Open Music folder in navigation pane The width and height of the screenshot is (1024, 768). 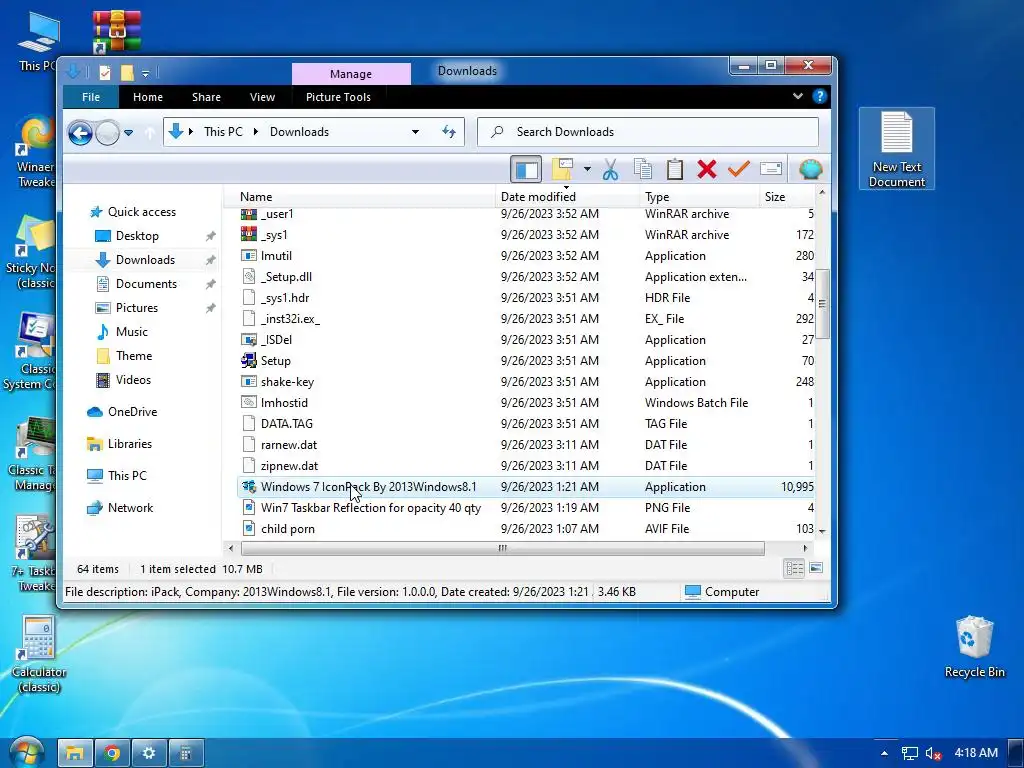coord(131,332)
